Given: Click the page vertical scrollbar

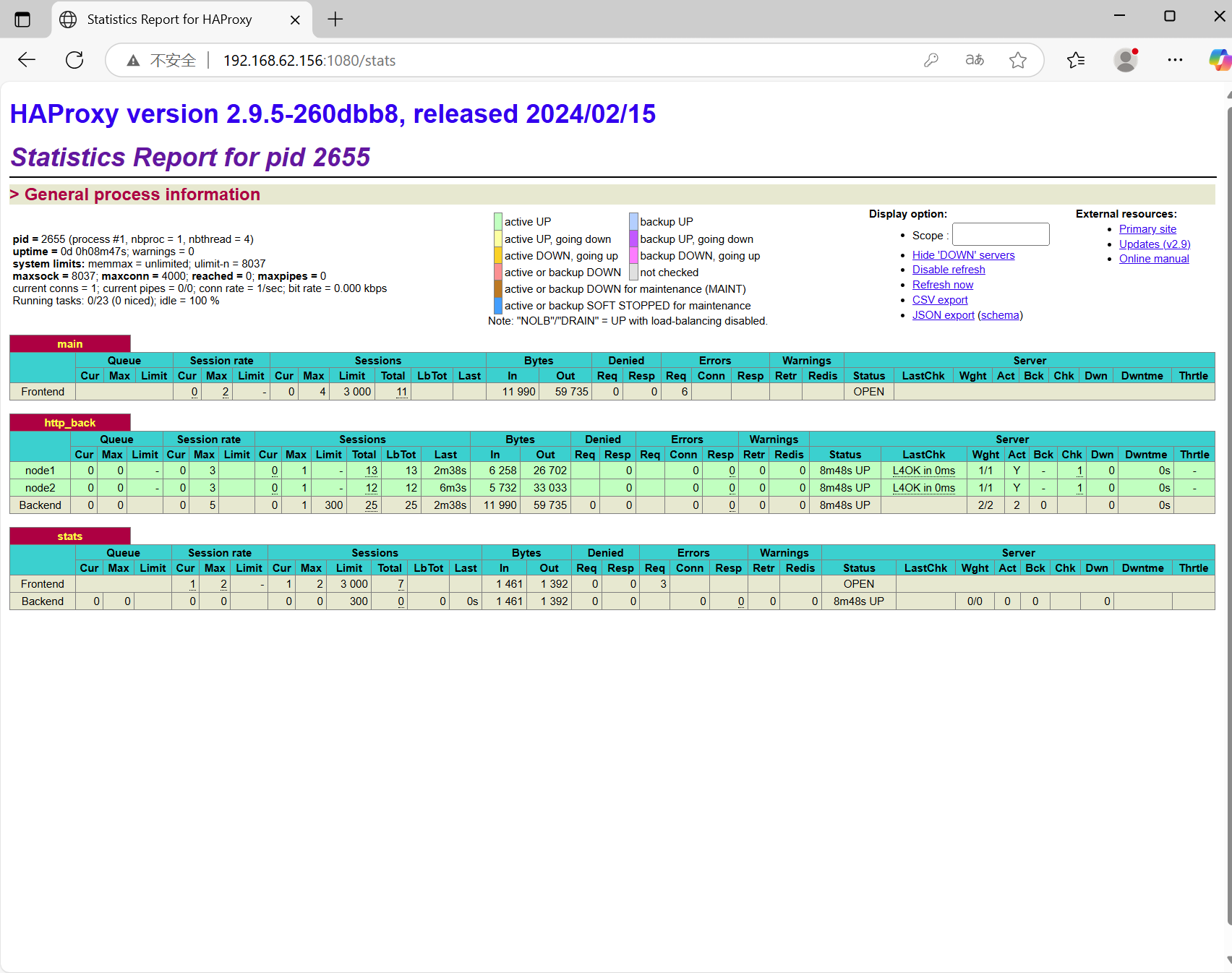Looking at the screenshot, I should [x=1228, y=516].
